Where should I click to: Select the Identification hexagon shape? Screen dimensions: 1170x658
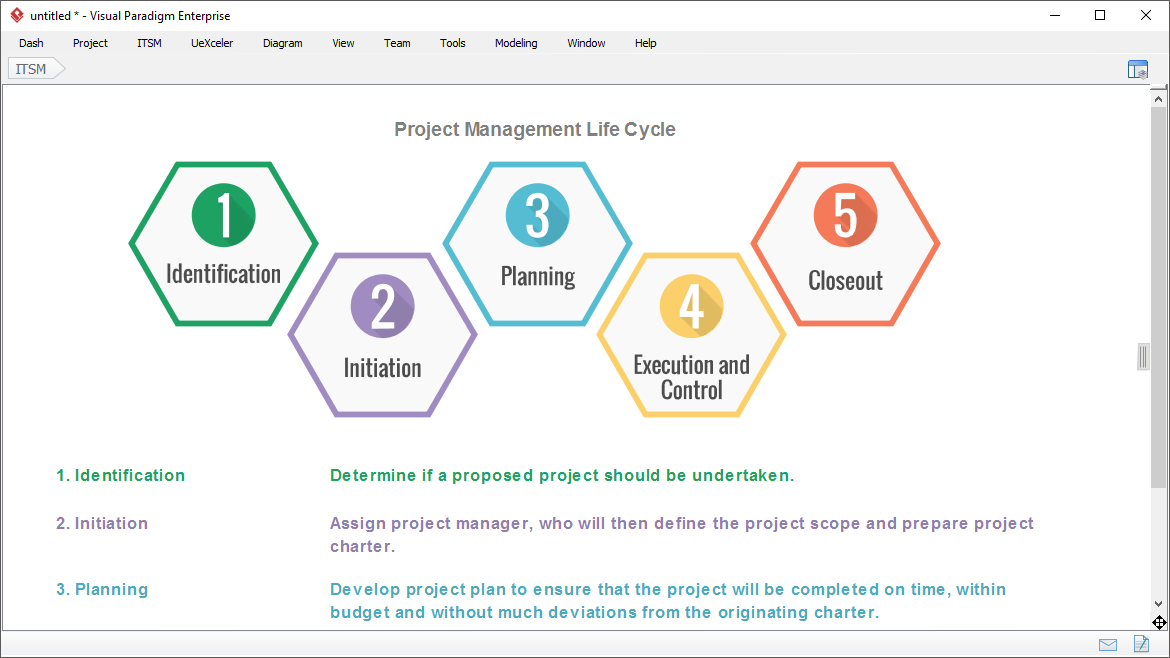pos(223,243)
